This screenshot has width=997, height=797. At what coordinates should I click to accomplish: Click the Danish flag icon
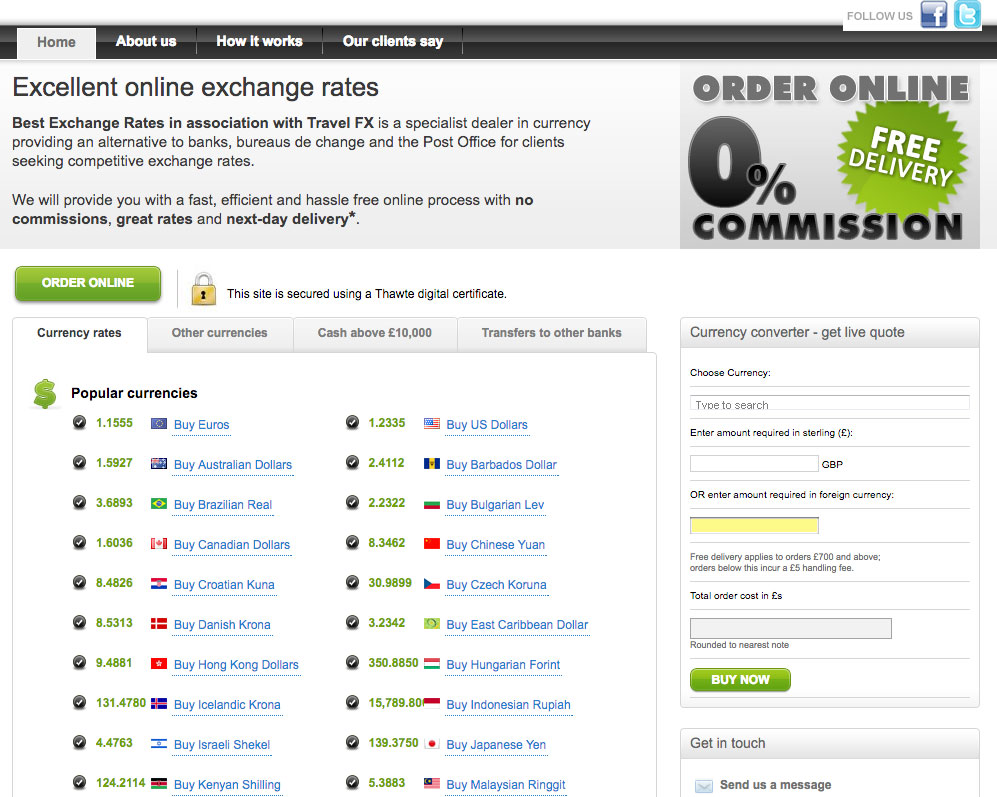tap(159, 624)
